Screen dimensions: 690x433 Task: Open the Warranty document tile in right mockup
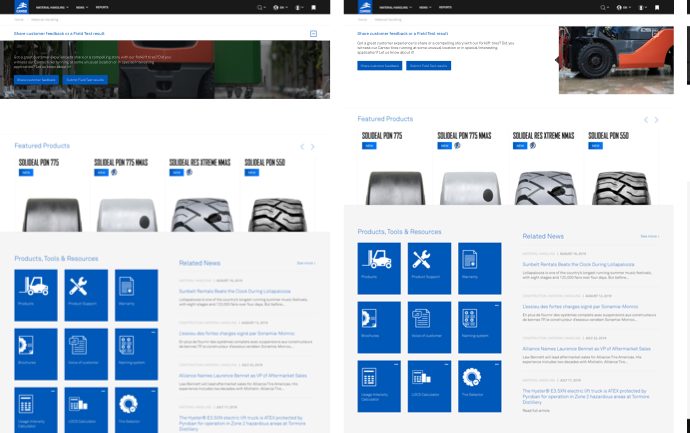click(480, 268)
